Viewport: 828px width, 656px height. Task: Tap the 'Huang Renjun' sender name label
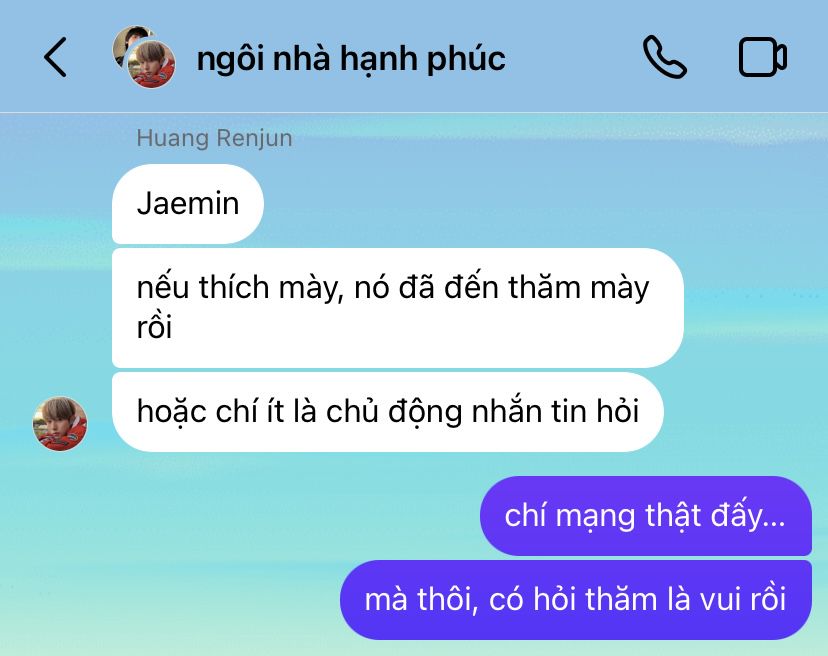pyautogui.click(x=214, y=138)
